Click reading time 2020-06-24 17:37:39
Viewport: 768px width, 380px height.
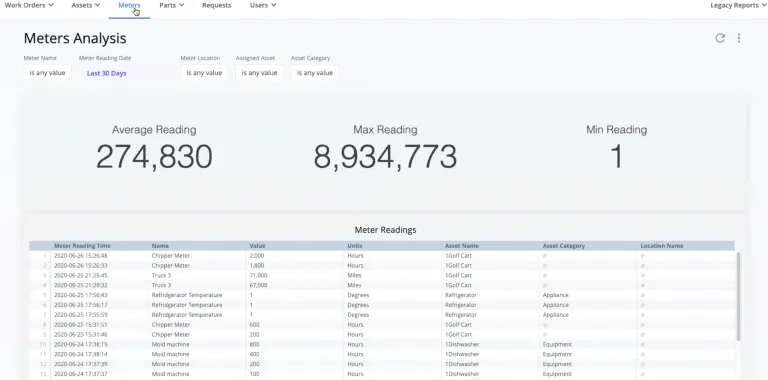click(81, 364)
